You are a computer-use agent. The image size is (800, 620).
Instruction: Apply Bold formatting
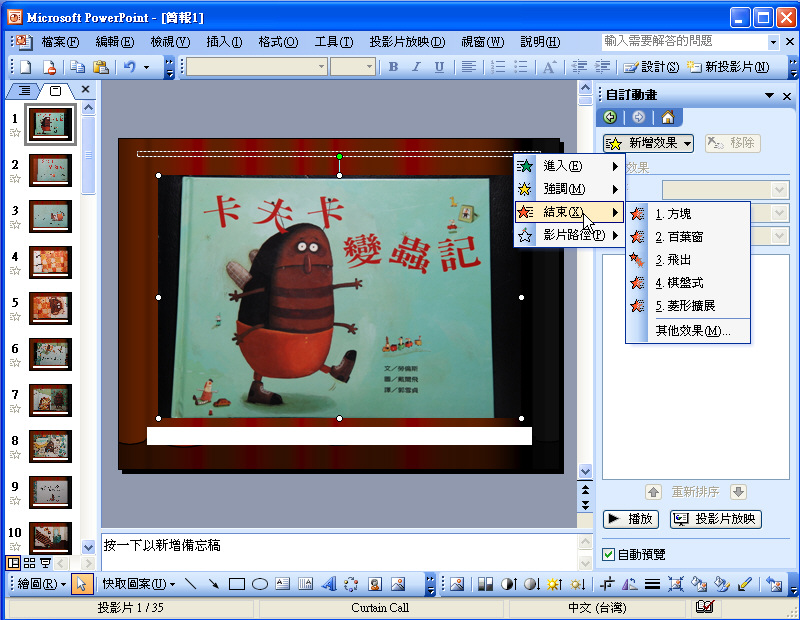coord(393,67)
